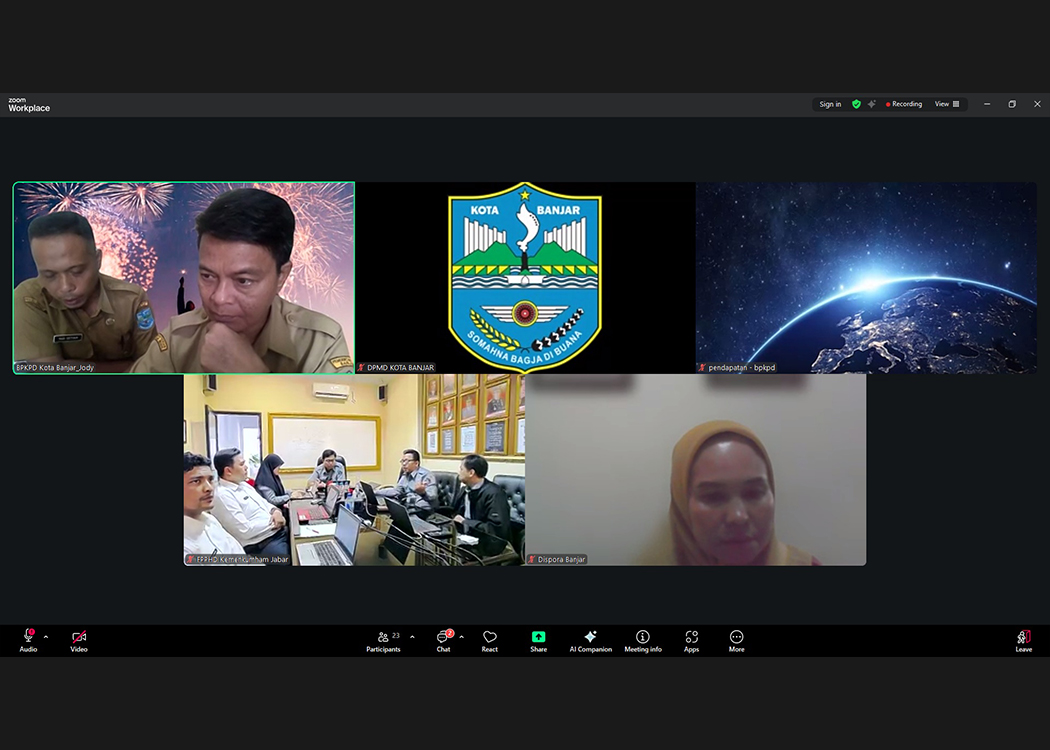Open the View layout menu
The height and width of the screenshot is (750, 1050).
click(946, 104)
